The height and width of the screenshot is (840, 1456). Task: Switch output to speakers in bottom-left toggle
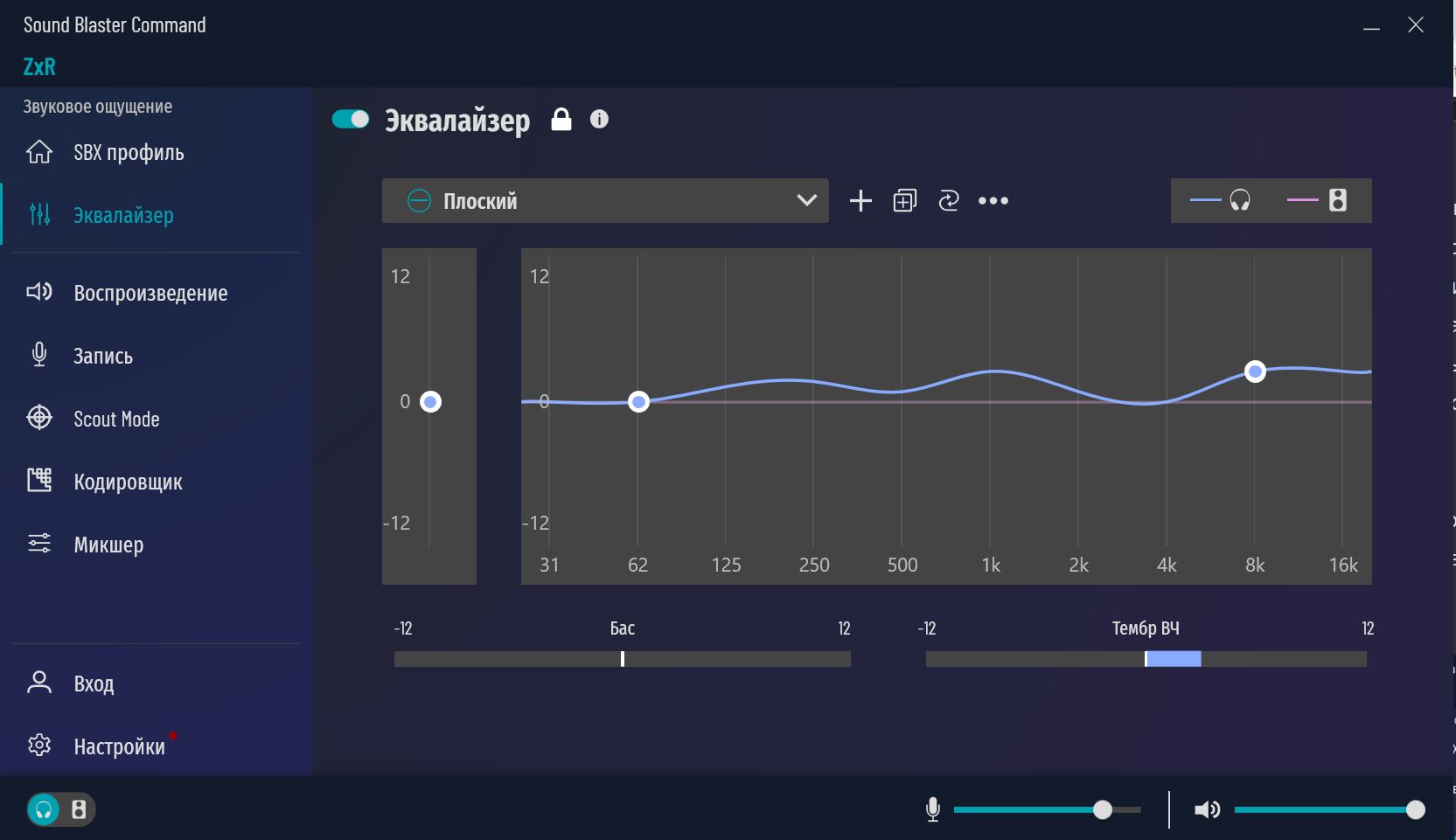coord(79,810)
